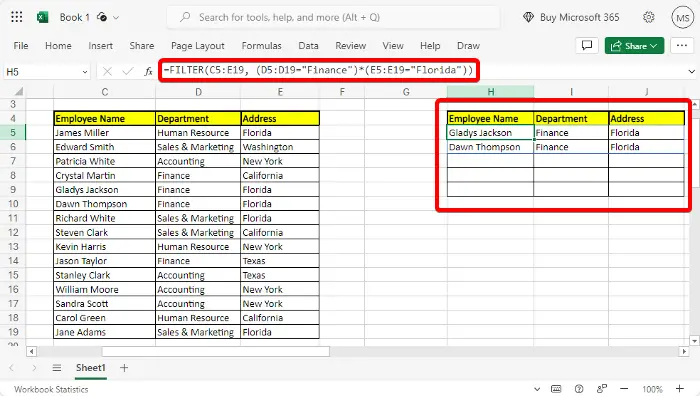Expand the formula bar chevron
700x396 pixels.
tap(692, 71)
